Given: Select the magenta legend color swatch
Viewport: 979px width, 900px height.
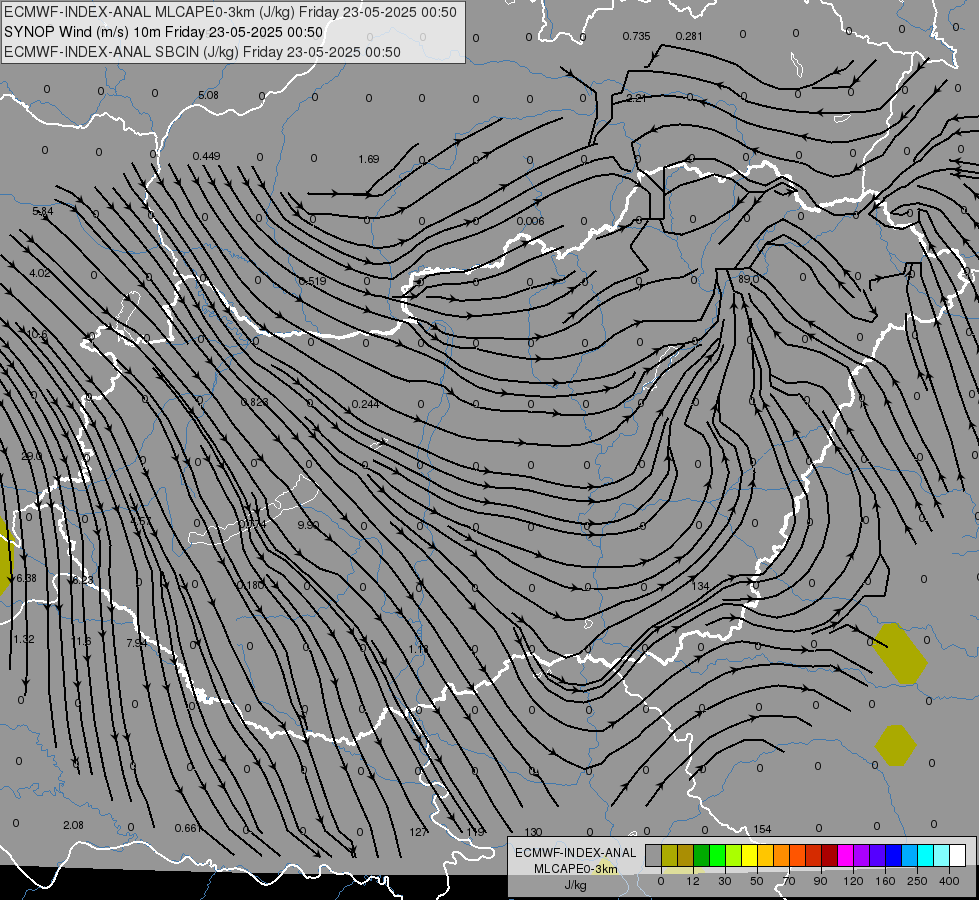Looking at the screenshot, I should (846, 856).
